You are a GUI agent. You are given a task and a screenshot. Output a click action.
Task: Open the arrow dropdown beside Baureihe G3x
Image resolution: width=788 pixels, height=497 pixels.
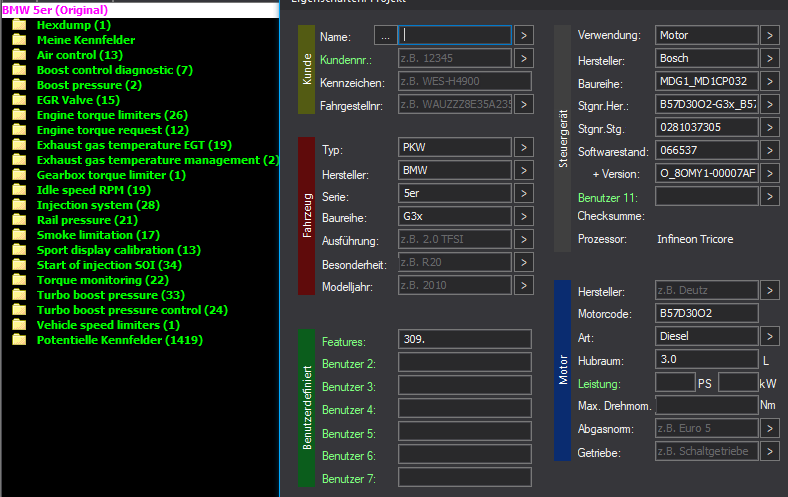[x=524, y=217]
